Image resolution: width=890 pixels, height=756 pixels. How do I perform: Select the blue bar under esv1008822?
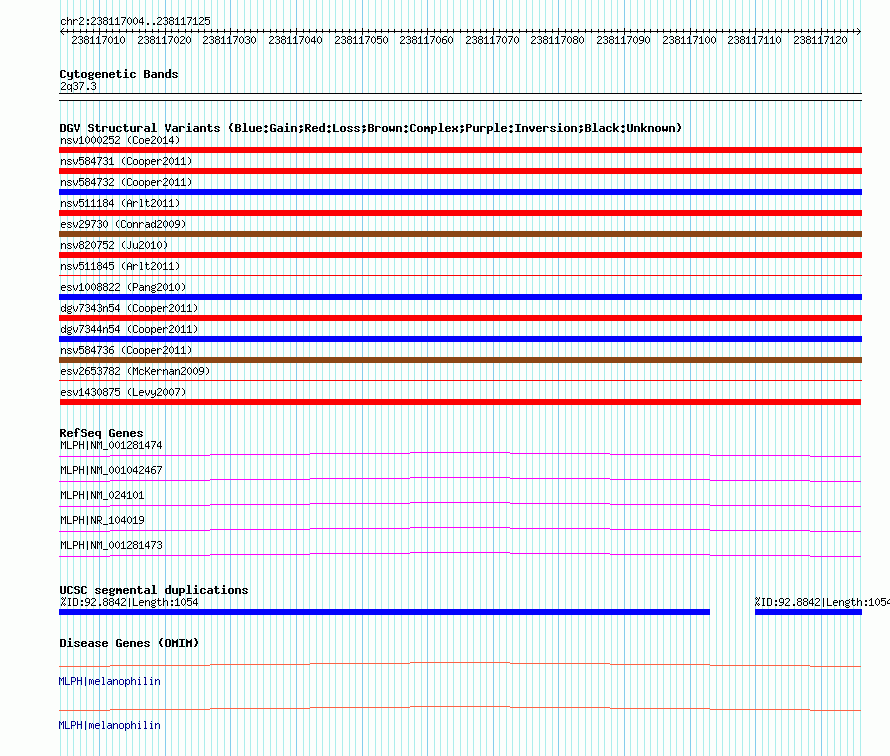pyautogui.click(x=460, y=297)
